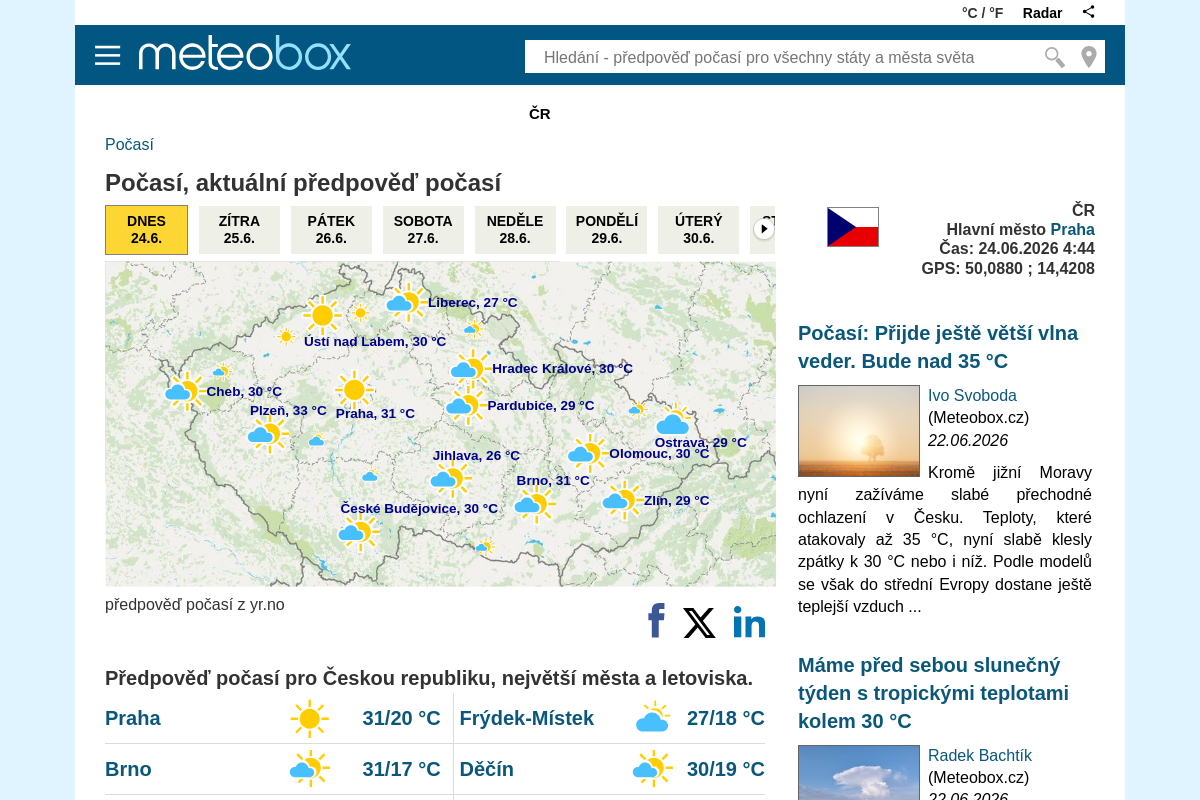
Task: Click Brno weather icon on map
Action: coord(534,504)
